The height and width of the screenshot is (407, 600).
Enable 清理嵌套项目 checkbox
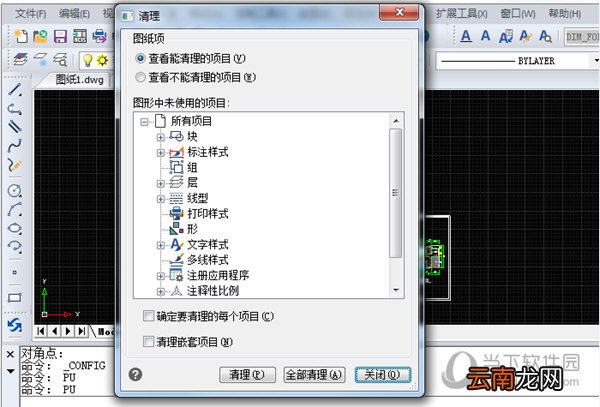(x=148, y=341)
